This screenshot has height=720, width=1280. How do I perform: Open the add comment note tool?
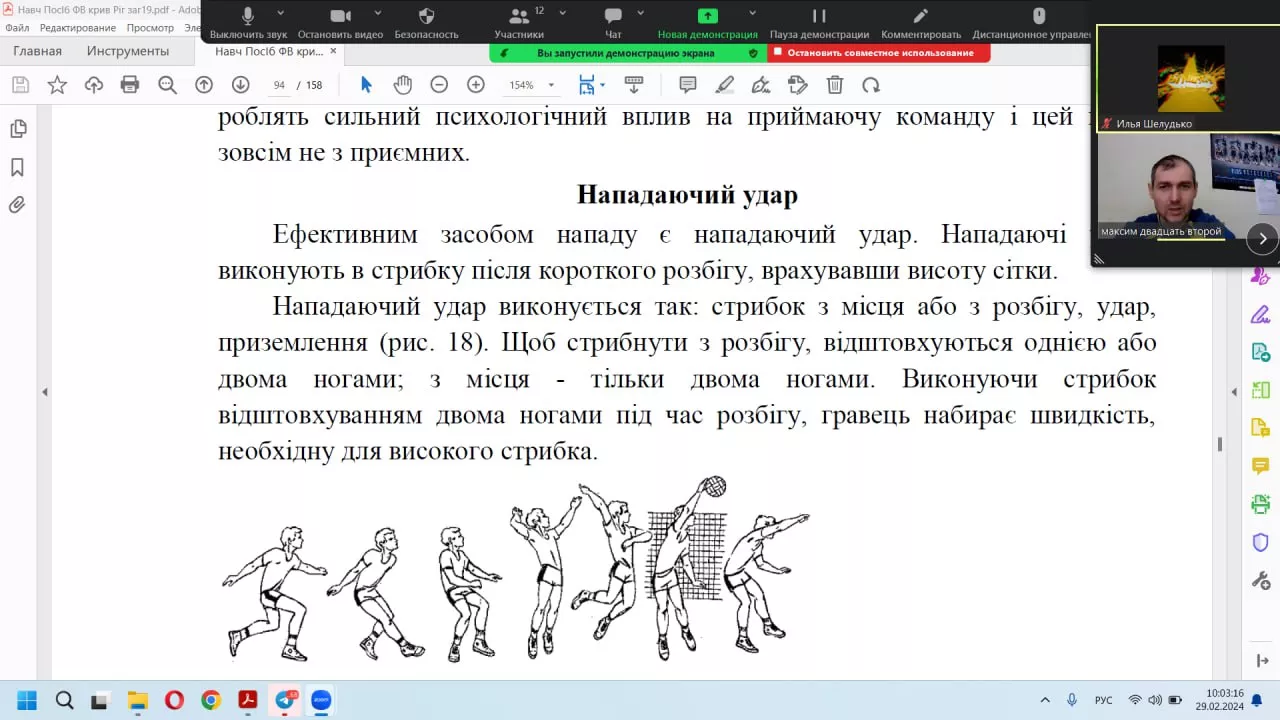[688, 85]
